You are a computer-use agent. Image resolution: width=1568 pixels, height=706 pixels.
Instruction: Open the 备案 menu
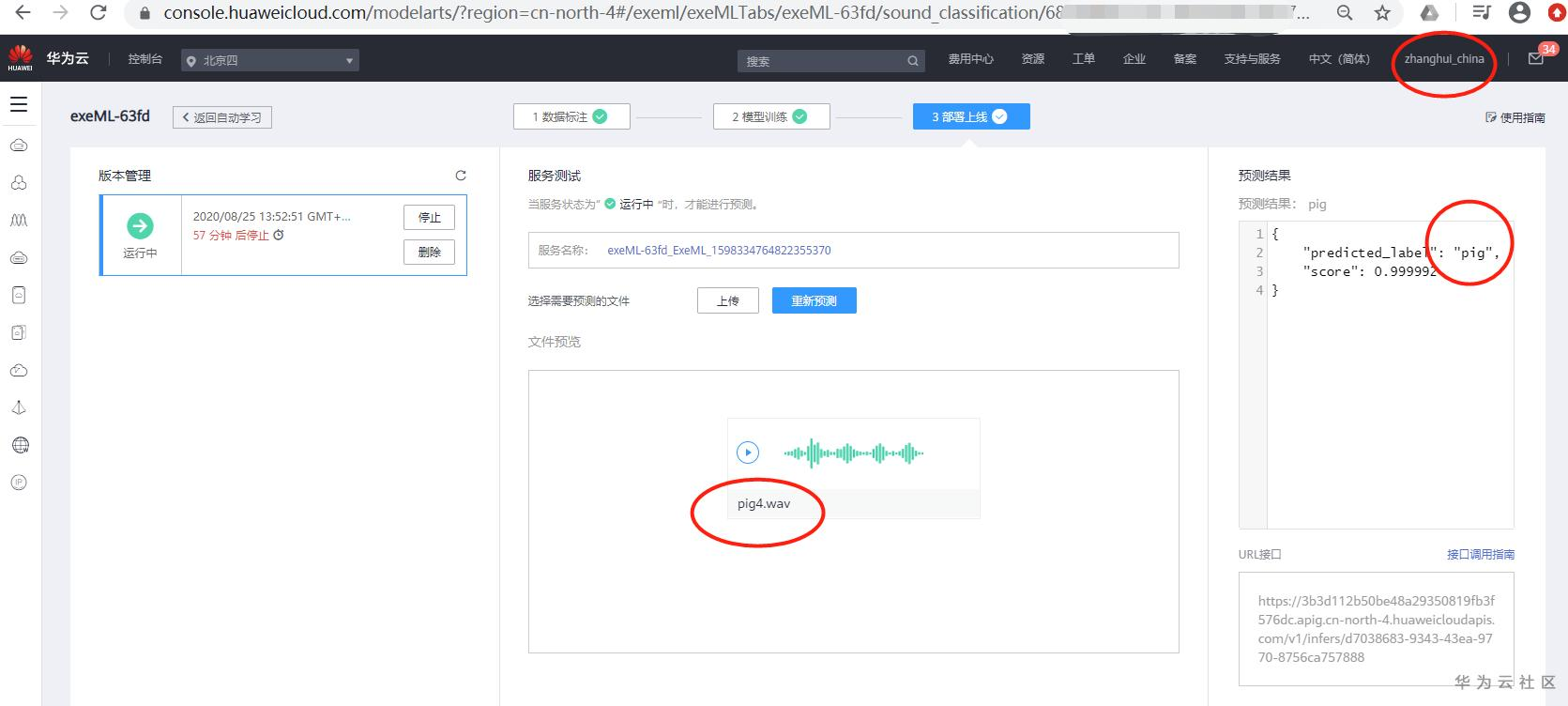[1185, 59]
